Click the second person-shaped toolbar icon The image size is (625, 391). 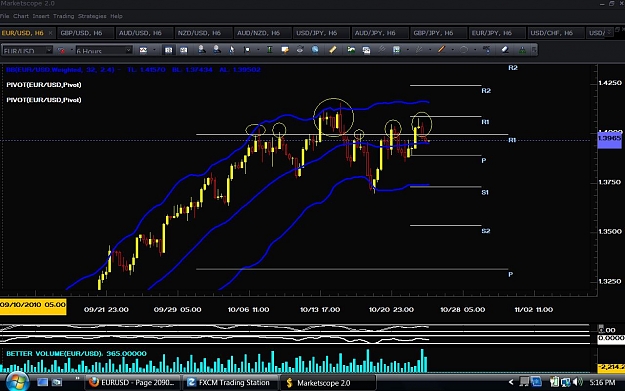pyautogui.click(x=217, y=50)
